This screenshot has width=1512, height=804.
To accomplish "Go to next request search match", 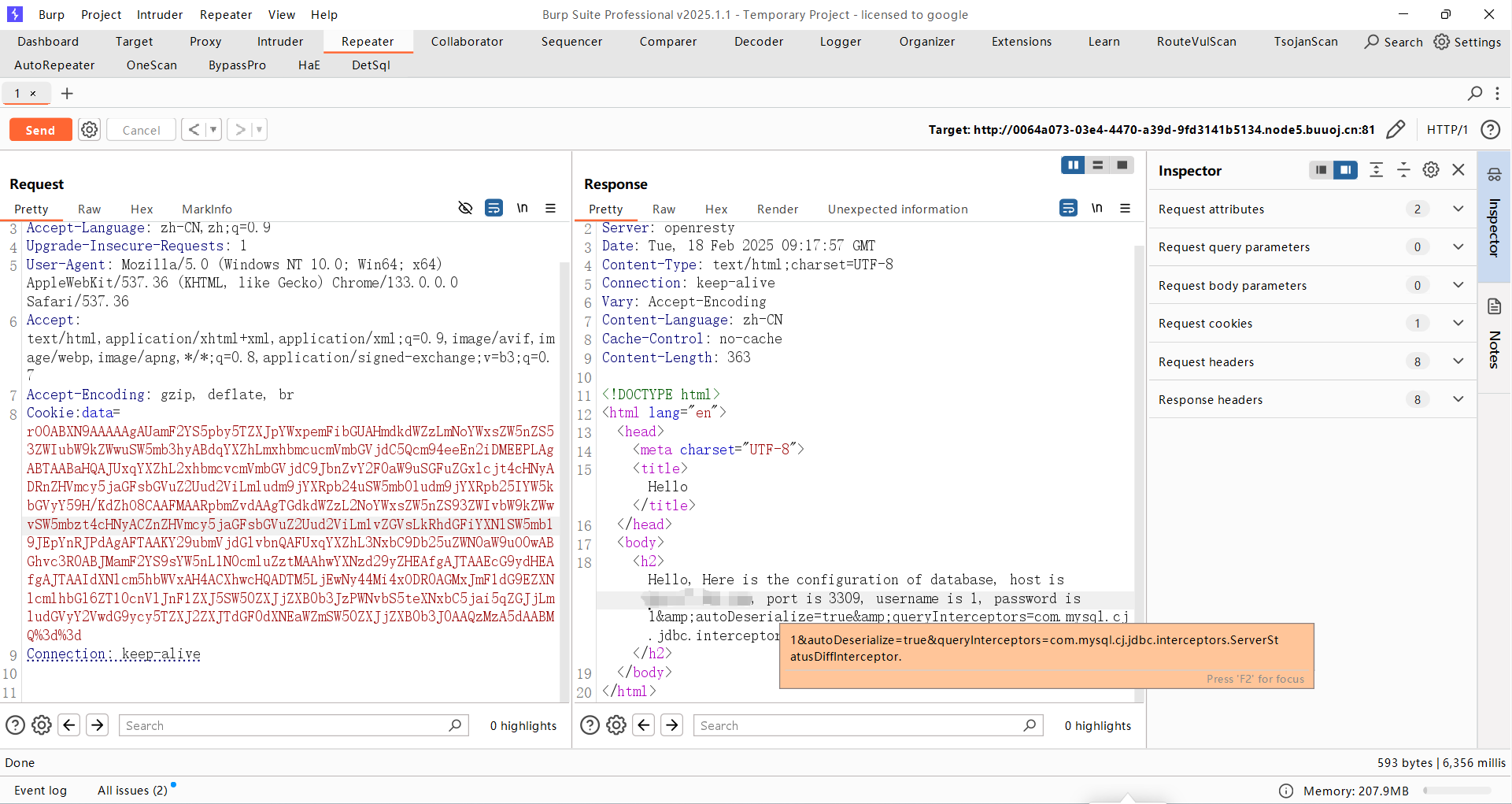I will (x=98, y=725).
